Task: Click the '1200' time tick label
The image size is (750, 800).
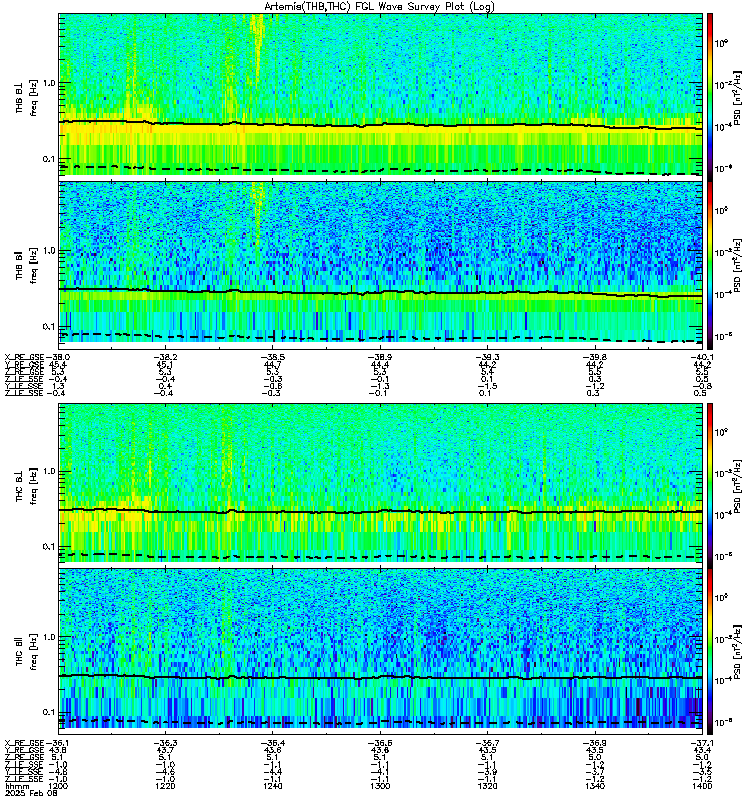Action: [x=58, y=786]
